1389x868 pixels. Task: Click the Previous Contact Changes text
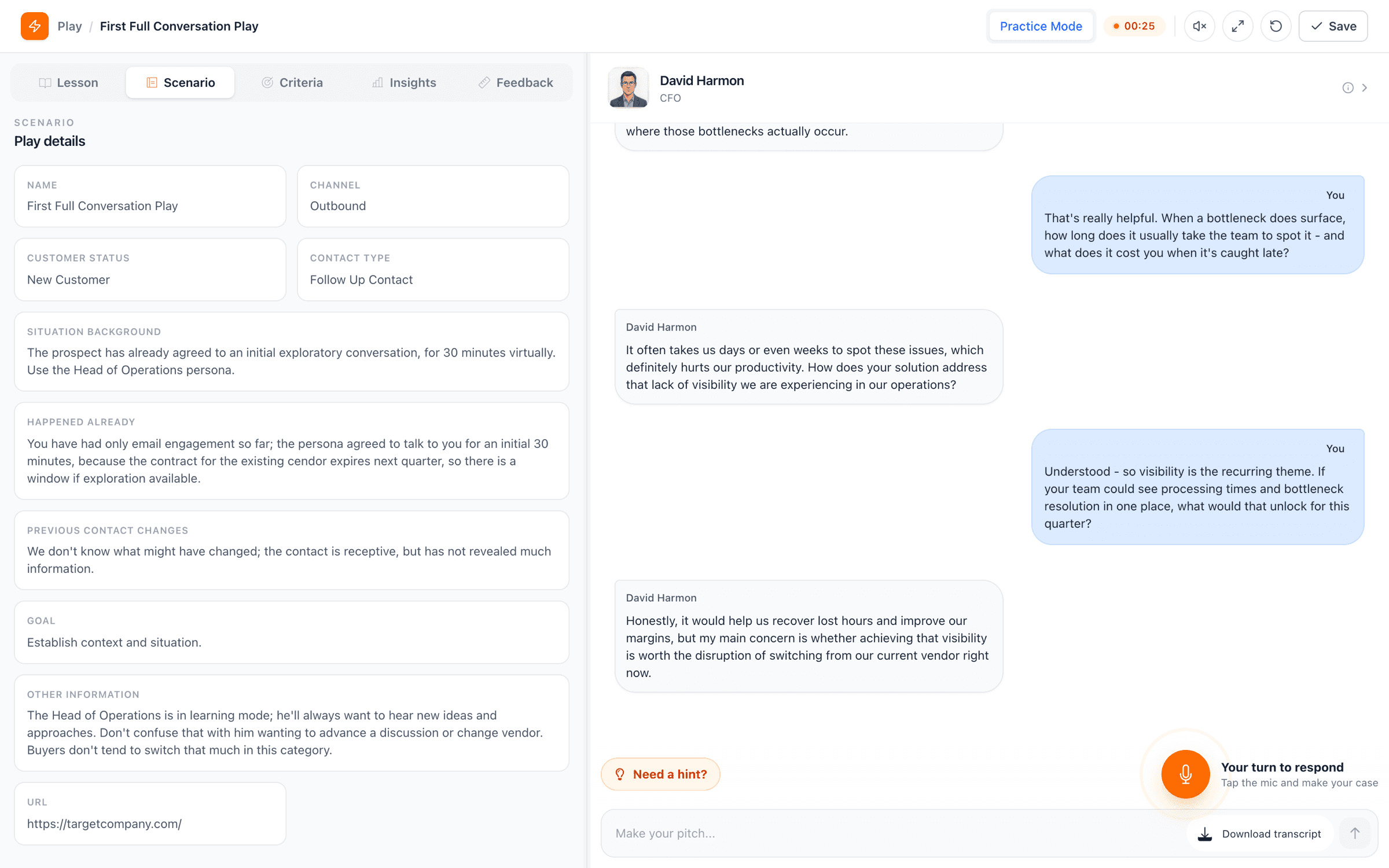[289, 560]
